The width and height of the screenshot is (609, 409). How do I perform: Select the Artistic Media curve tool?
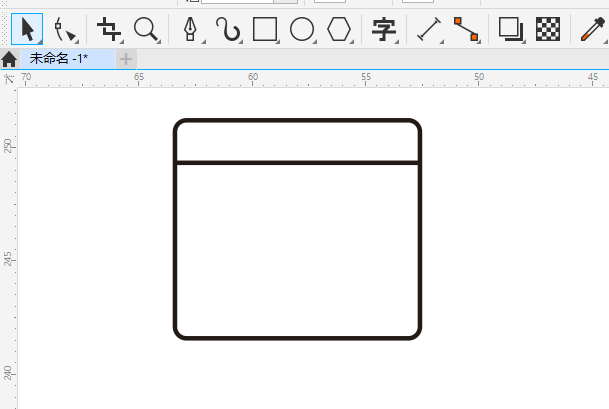(228, 29)
